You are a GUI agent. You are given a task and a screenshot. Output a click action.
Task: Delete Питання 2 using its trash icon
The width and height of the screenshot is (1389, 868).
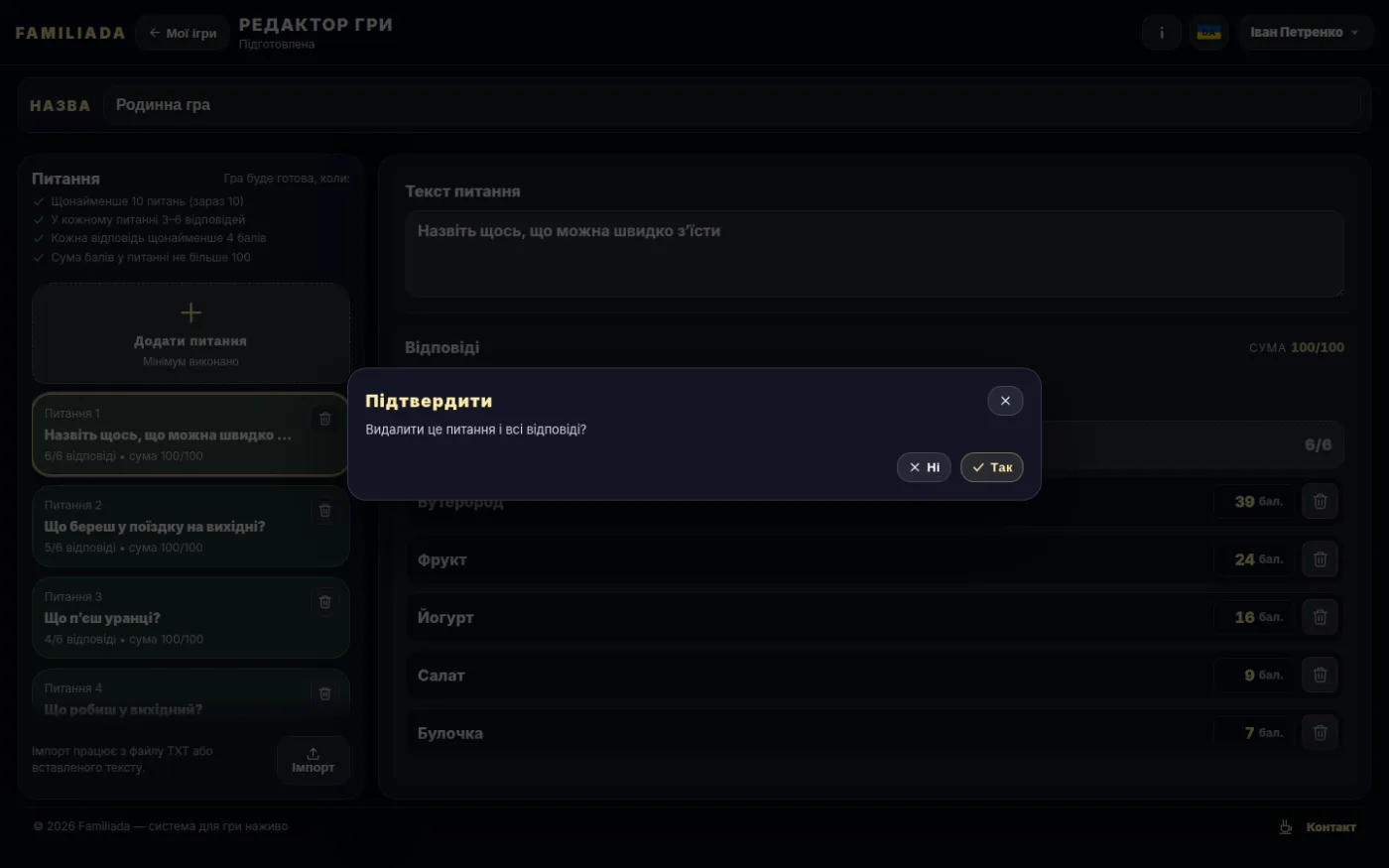click(324, 511)
